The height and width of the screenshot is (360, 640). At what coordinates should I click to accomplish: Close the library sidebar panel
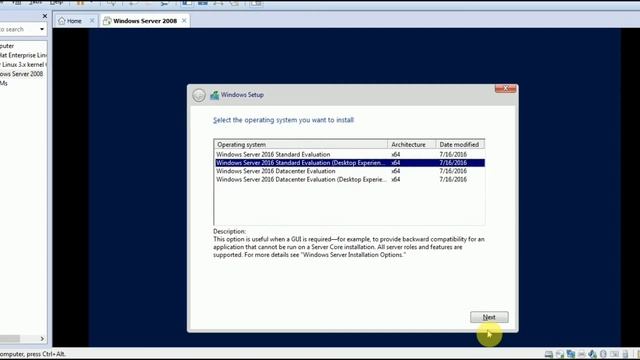(x=45, y=16)
